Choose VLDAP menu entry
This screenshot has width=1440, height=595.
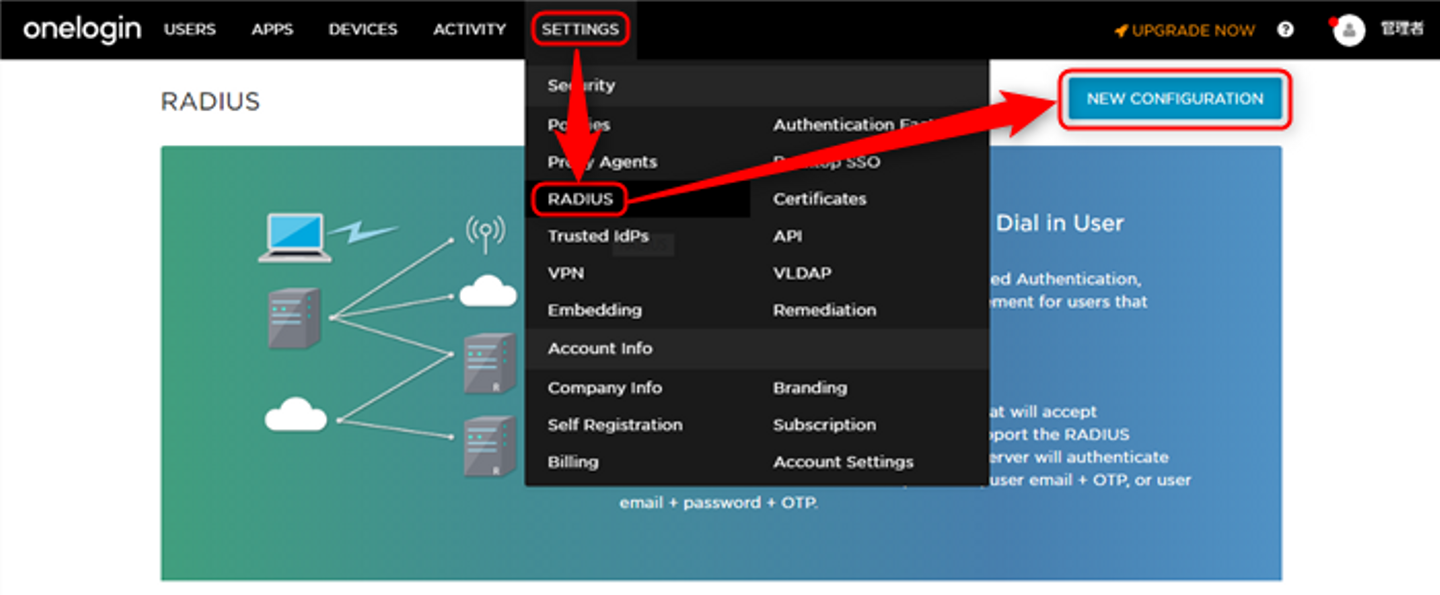pos(802,273)
